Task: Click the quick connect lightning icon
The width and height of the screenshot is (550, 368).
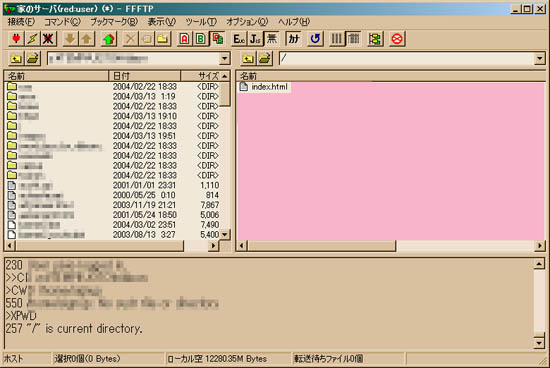Action: [x=32, y=39]
